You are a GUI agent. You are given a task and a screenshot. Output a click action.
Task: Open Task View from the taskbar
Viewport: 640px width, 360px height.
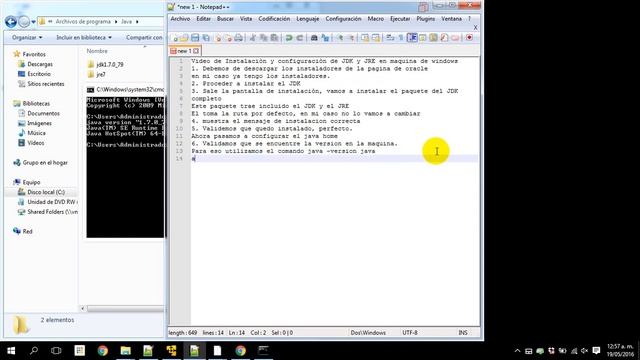click(x=56, y=351)
